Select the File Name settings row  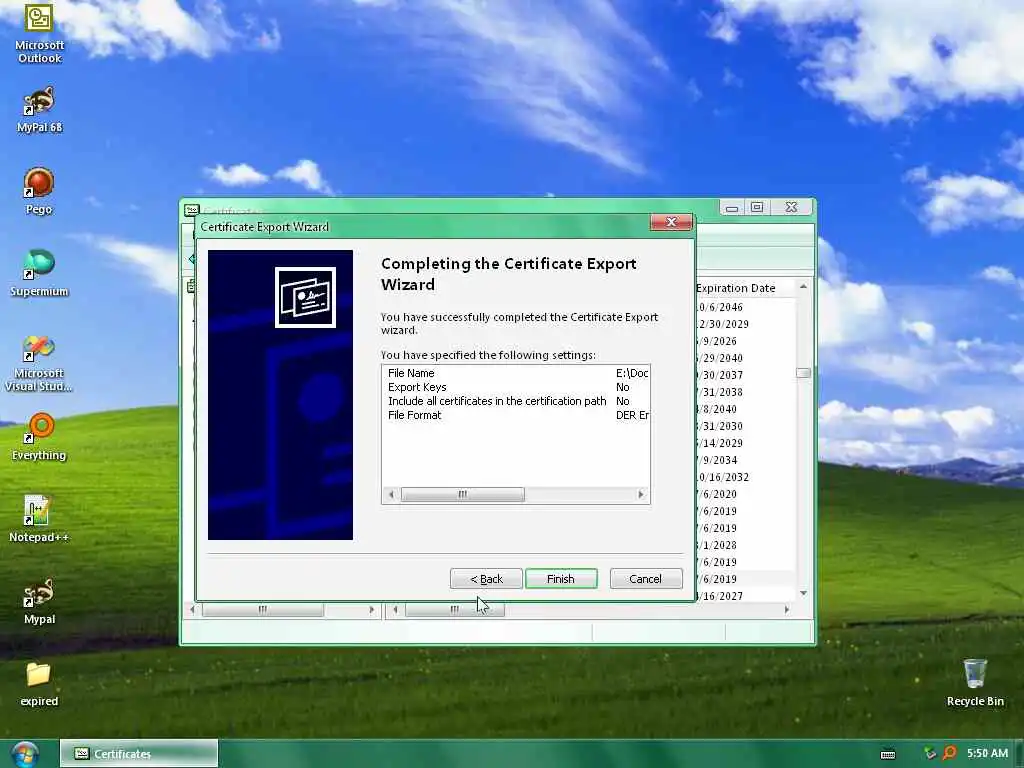point(516,373)
